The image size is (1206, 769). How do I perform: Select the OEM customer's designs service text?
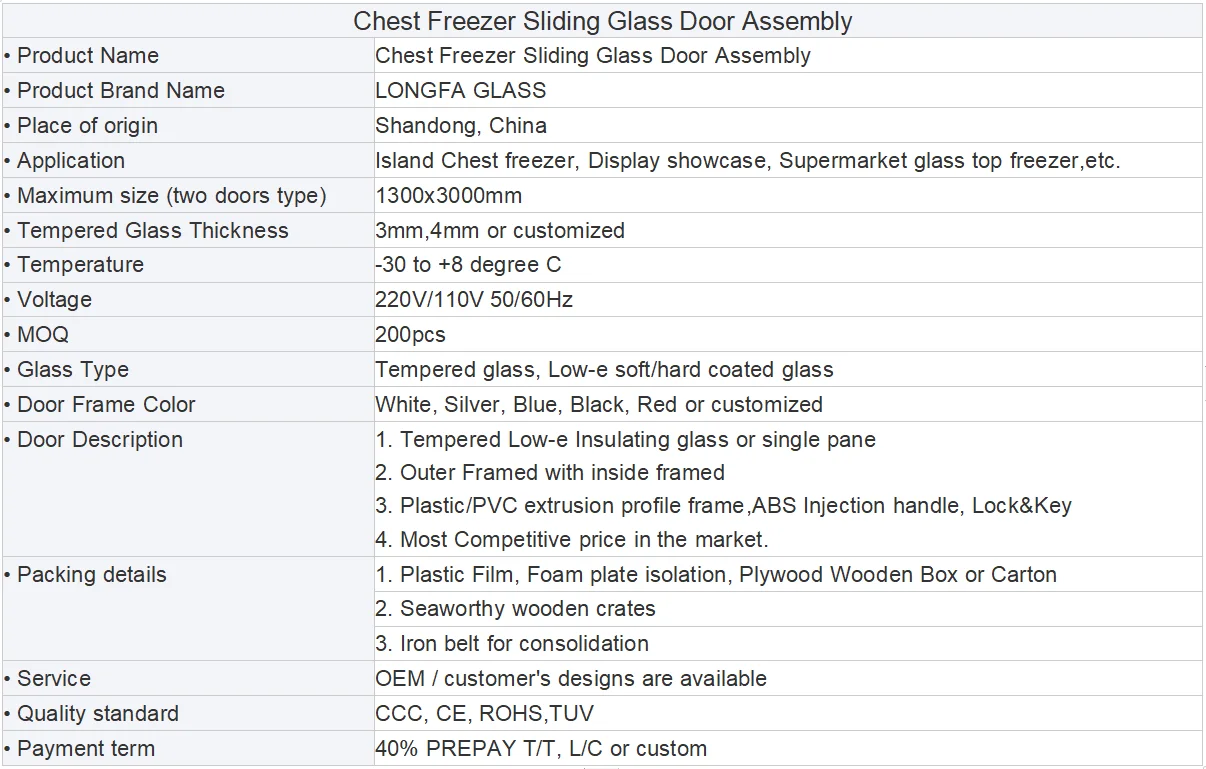(x=571, y=678)
